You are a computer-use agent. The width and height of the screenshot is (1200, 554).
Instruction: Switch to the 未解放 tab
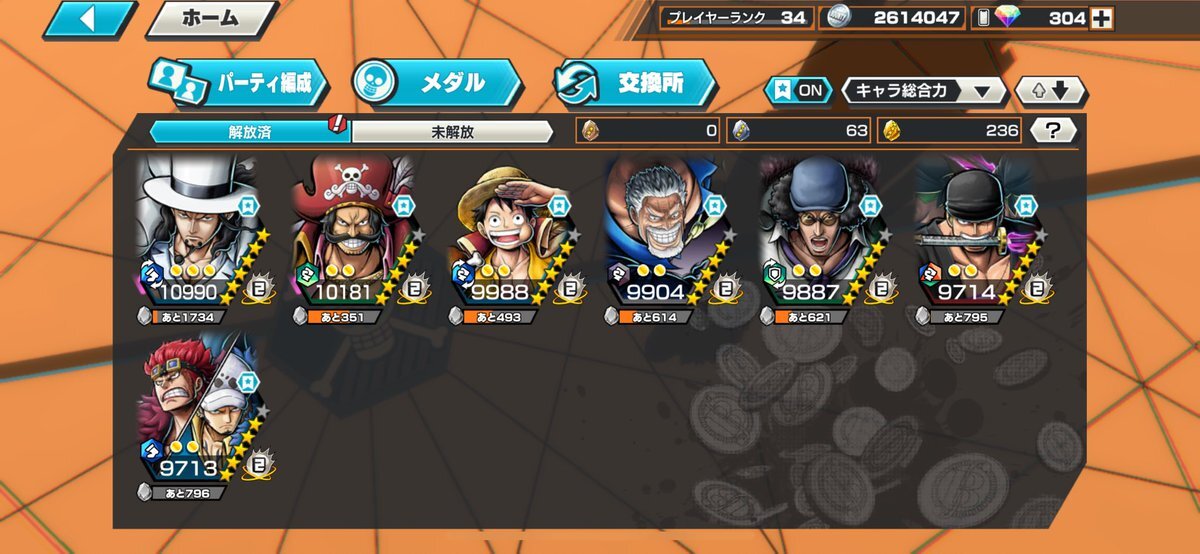pyautogui.click(x=452, y=131)
